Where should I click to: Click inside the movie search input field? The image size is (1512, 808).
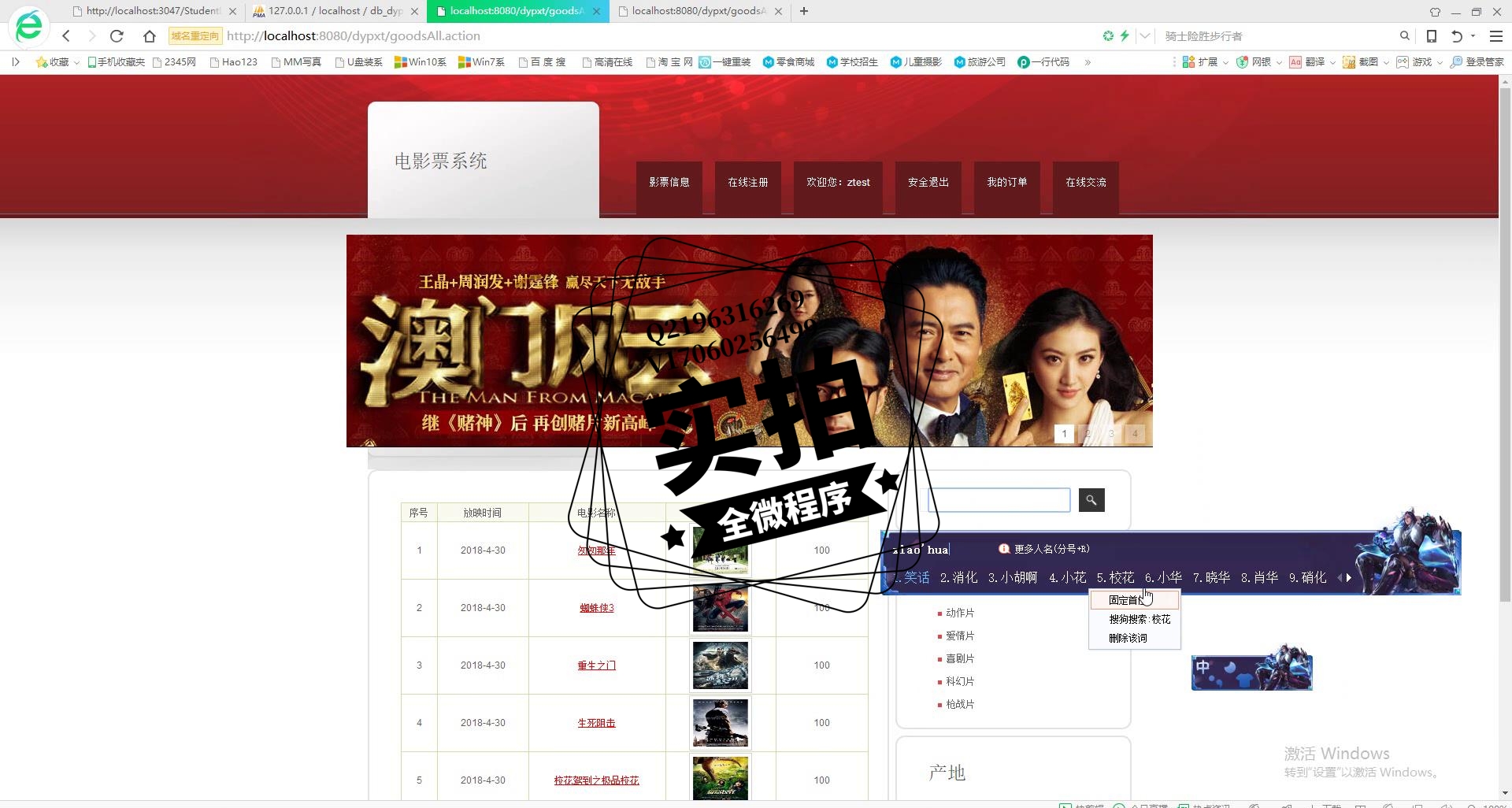999,500
